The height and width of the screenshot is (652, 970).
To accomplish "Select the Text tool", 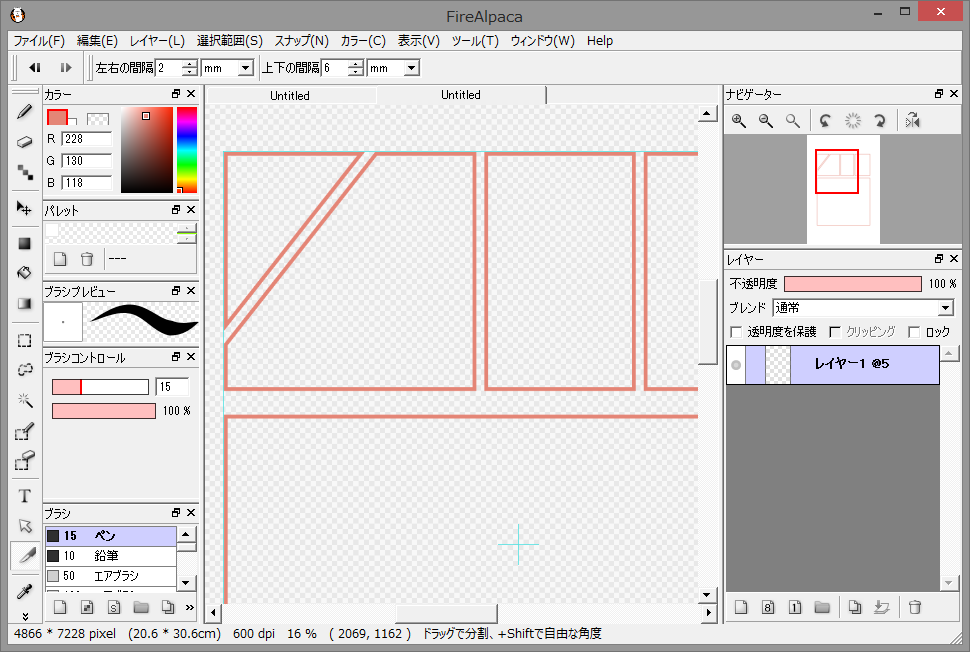I will (x=24, y=496).
